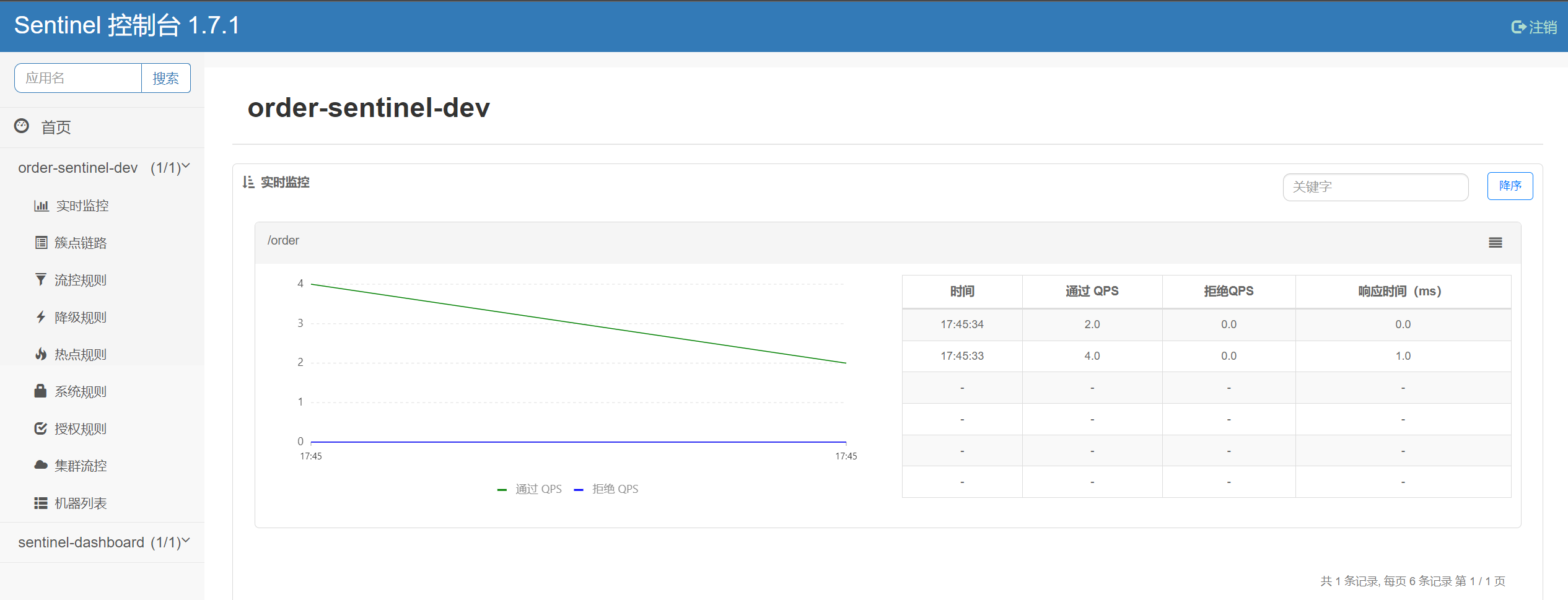1568x600 pixels.
Task: Click the funnel icon for 流控规则
Action: [x=41, y=279]
